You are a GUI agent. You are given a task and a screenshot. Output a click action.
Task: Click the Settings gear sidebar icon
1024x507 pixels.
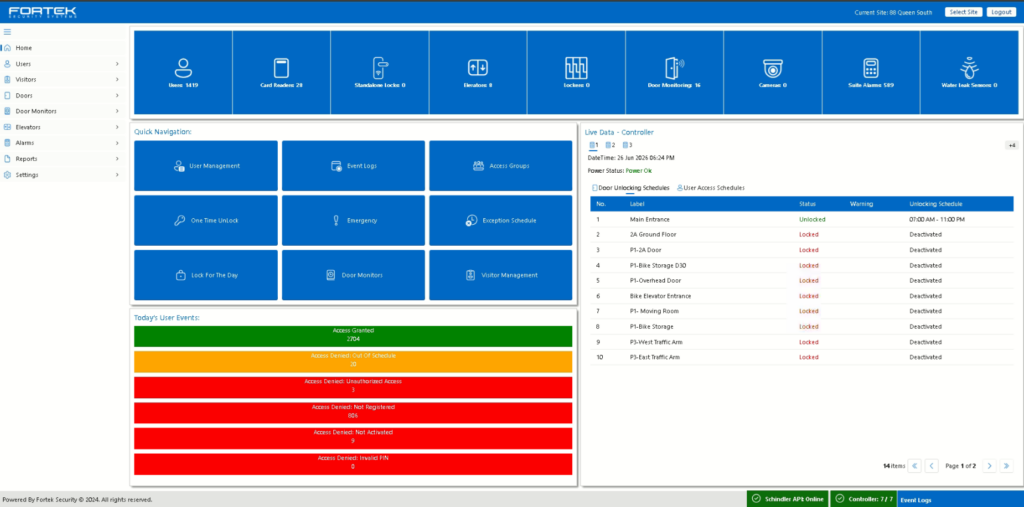tap(7, 175)
